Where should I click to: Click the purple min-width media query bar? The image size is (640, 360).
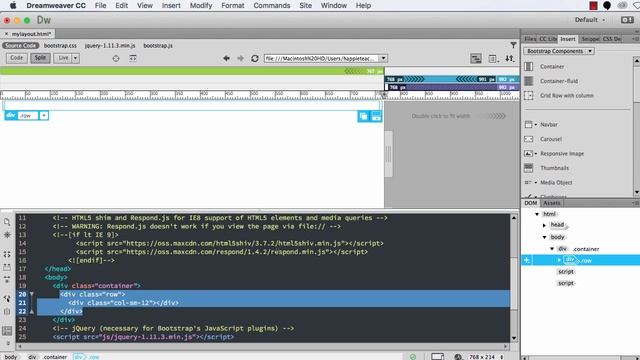[x=452, y=87]
